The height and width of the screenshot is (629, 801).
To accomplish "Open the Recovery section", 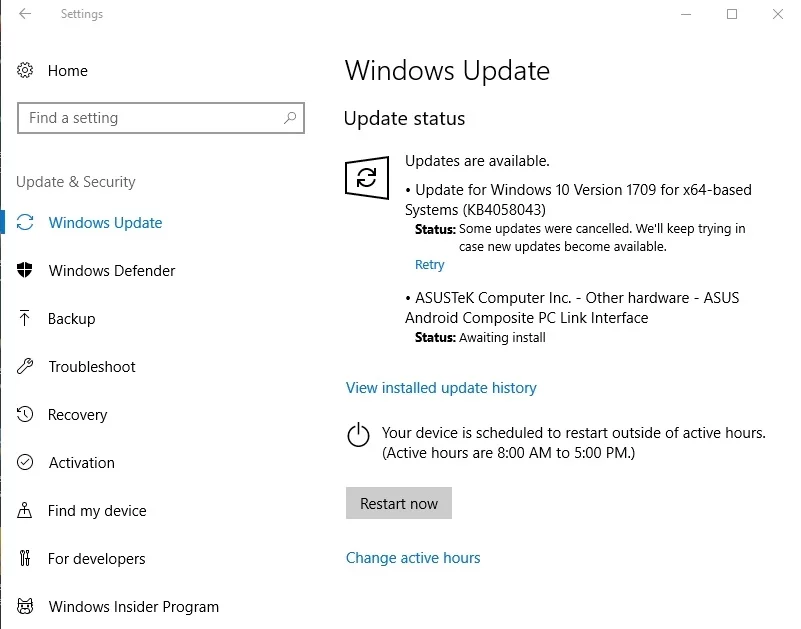I will tap(78, 414).
